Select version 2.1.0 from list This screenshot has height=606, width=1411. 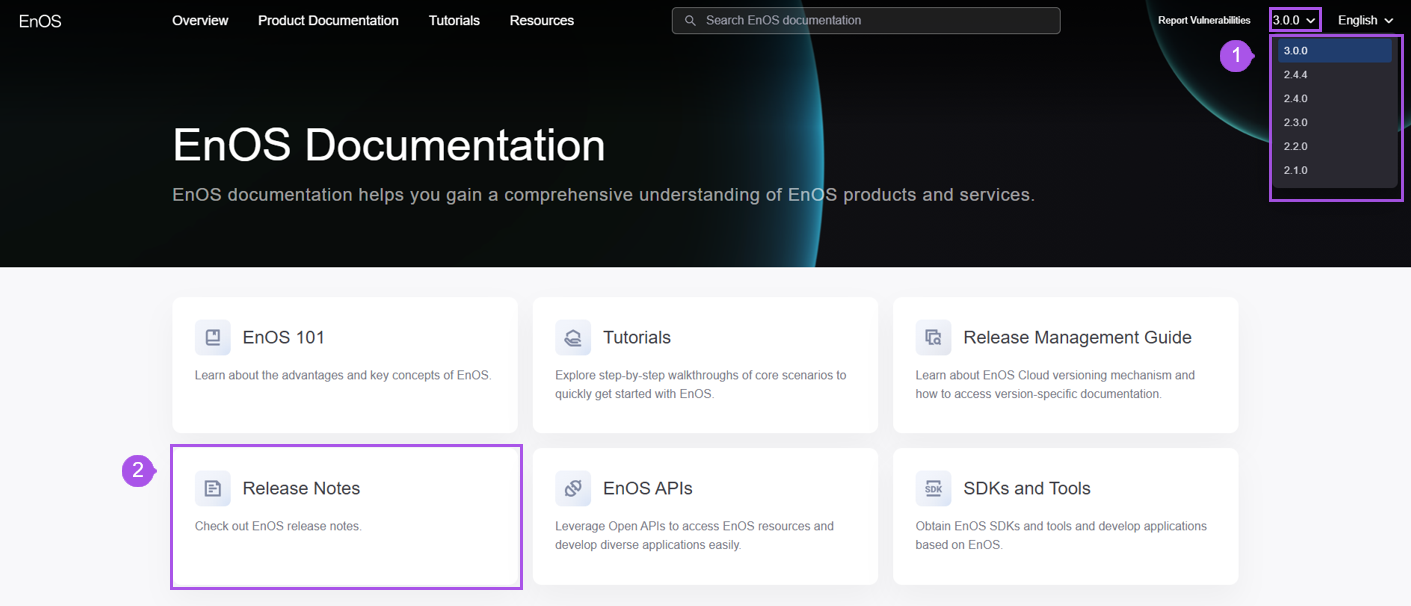coord(1296,171)
